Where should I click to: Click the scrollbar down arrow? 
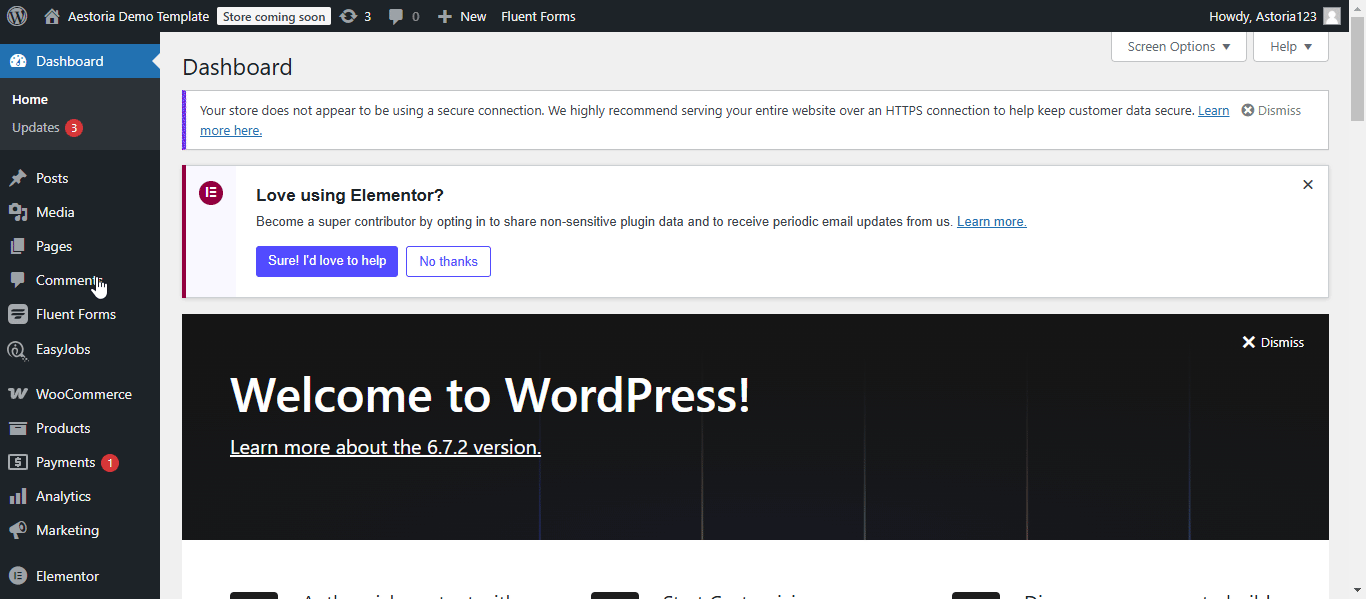pyautogui.click(x=1358, y=590)
